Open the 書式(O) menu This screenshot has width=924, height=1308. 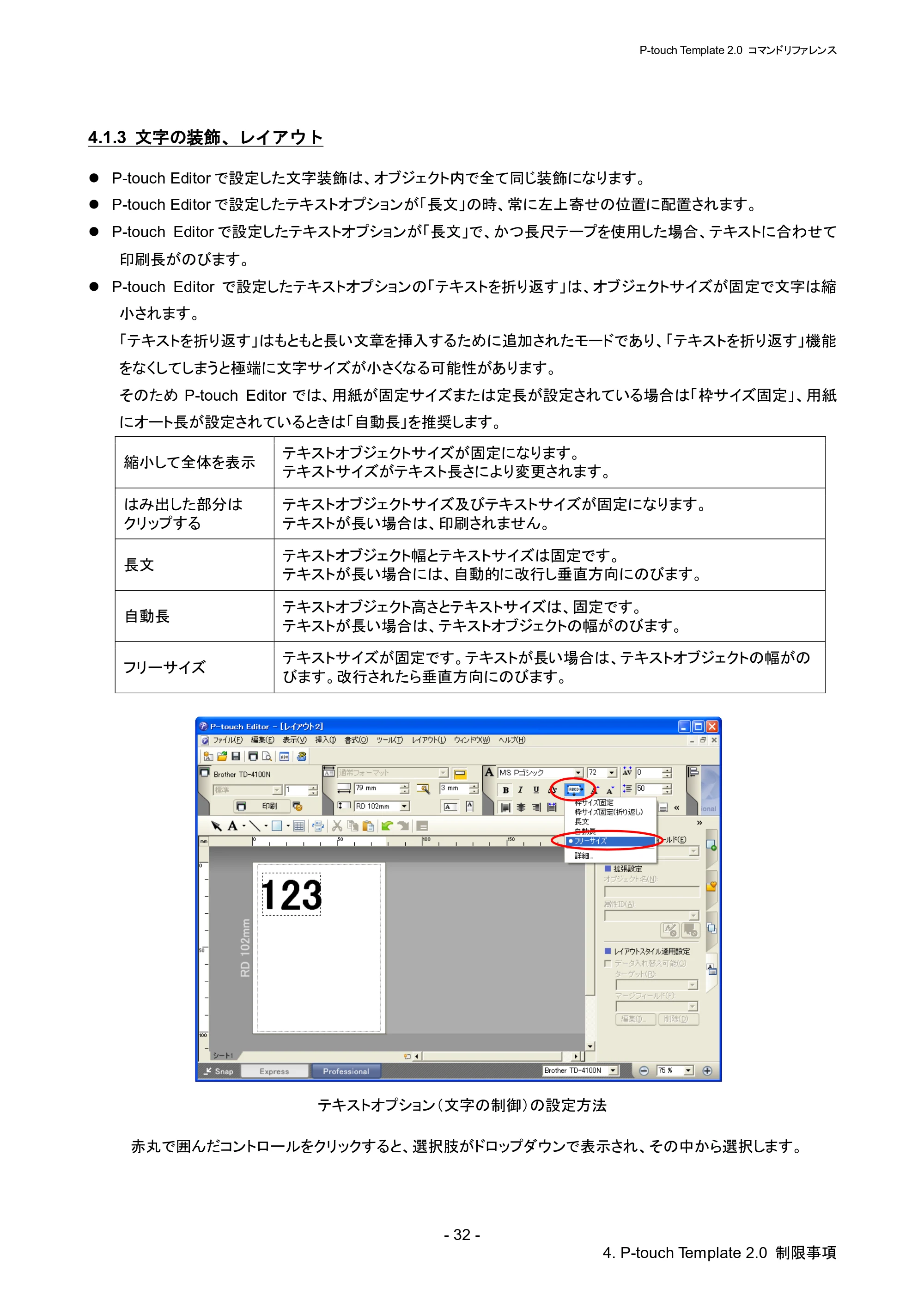click(356, 740)
